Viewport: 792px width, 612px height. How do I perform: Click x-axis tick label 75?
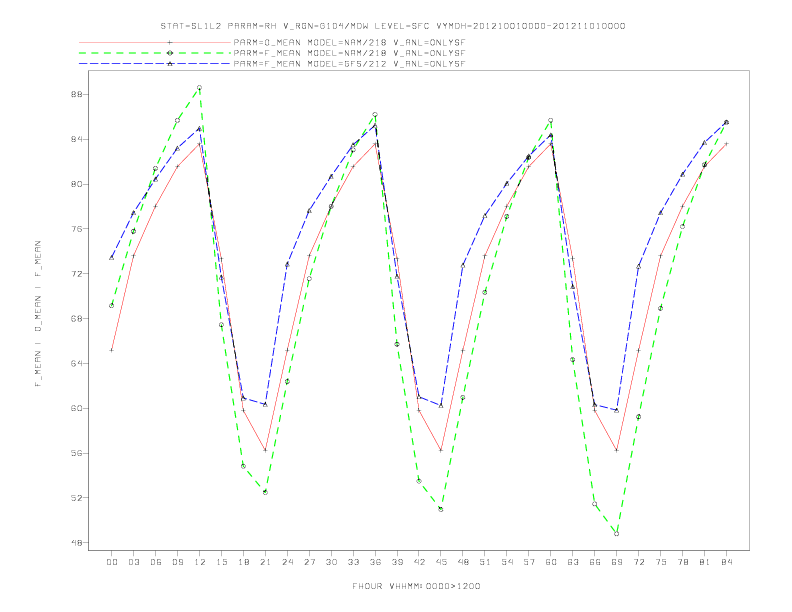pyautogui.click(x=661, y=562)
